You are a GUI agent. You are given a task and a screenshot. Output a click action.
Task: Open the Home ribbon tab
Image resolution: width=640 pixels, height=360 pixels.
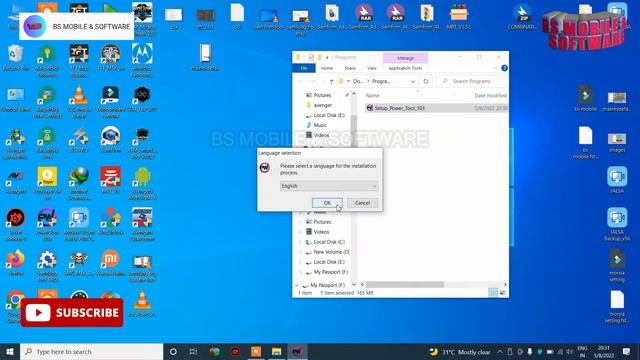[x=327, y=68]
